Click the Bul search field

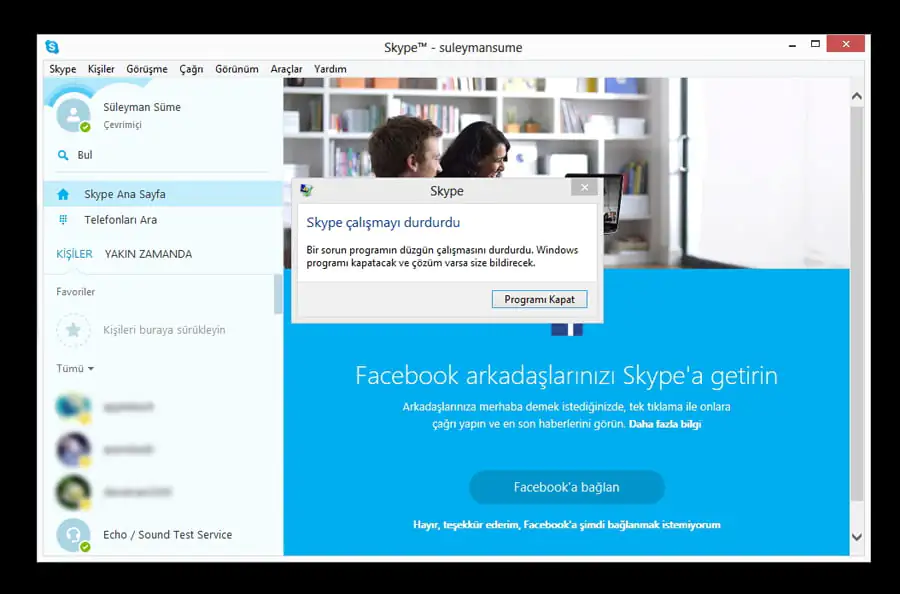(x=163, y=155)
